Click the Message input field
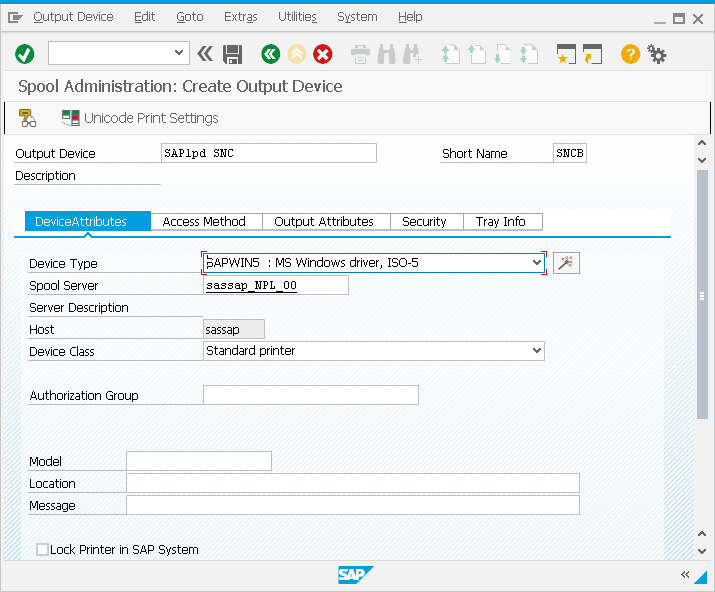The height and width of the screenshot is (592, 715). point(353,505)
